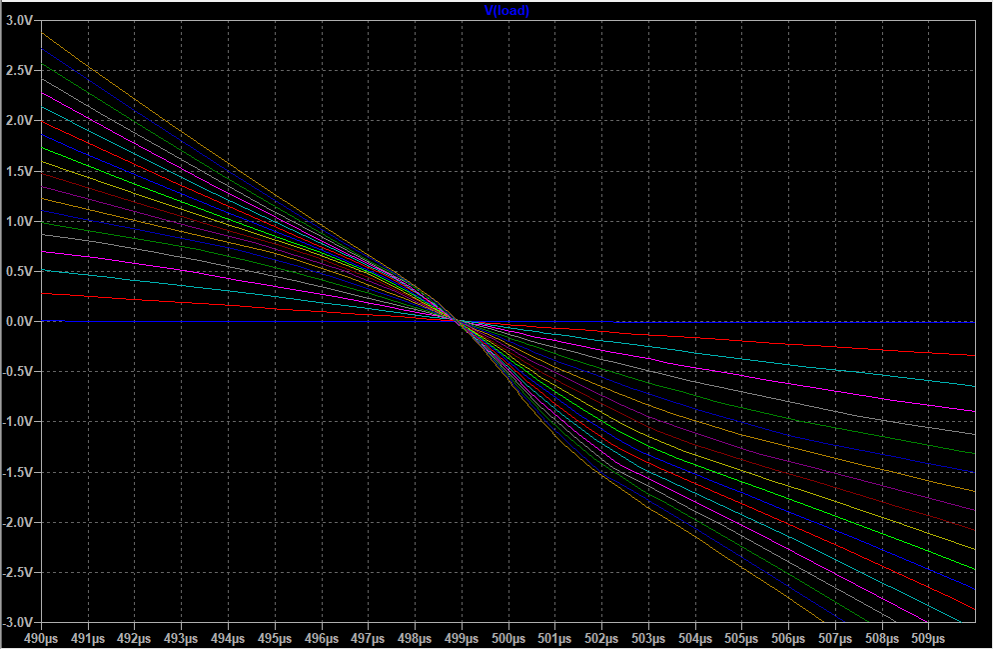Click the 500µs time axis label
The height and width of the screenshot is (650, 994).
tap(508, 639)
